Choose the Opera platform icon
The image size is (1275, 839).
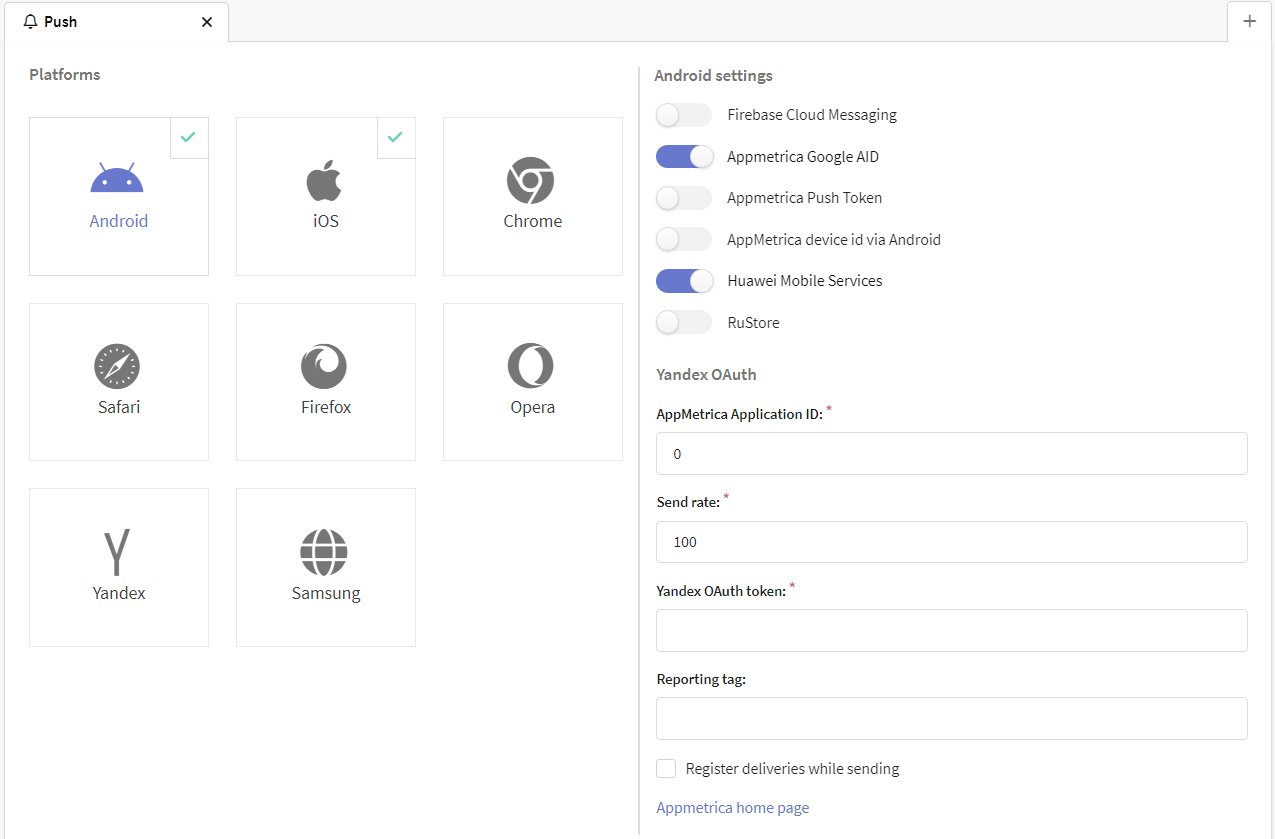coord(530,366)
